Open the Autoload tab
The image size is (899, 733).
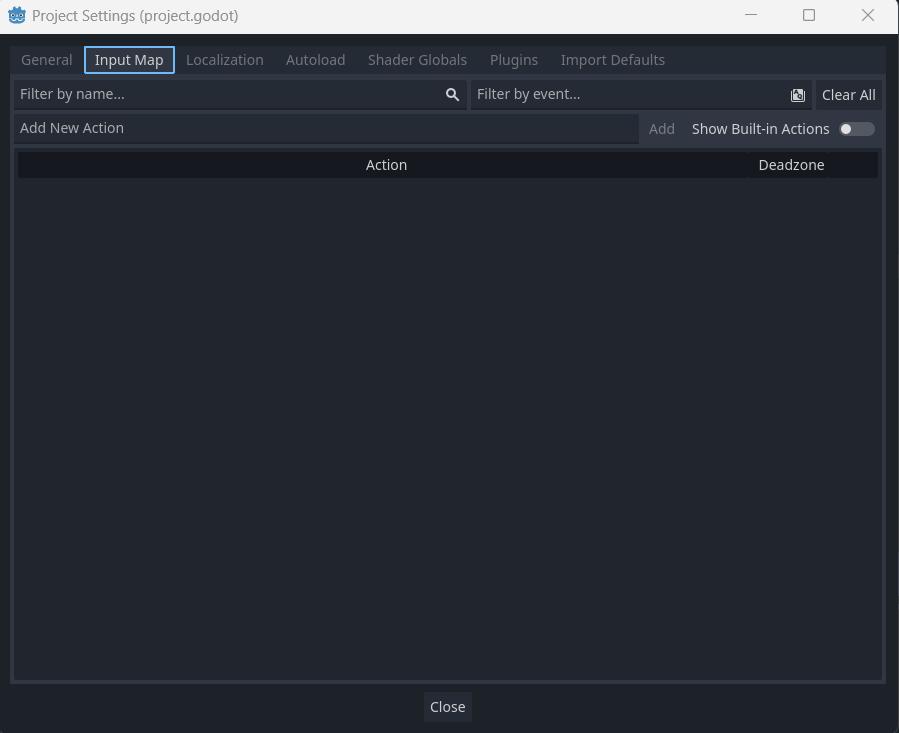(x=315, y=60)
